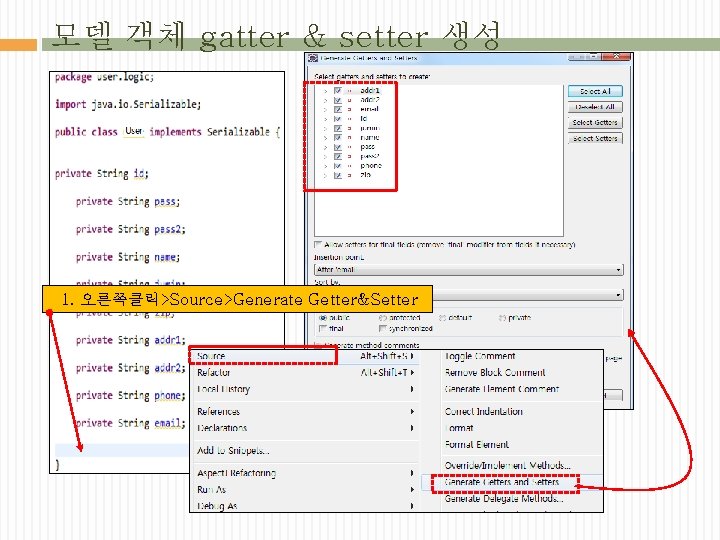The height and width of the screenshot is (540, 720).
Task: Expand the jumin tree node
Action: [325, 129]
